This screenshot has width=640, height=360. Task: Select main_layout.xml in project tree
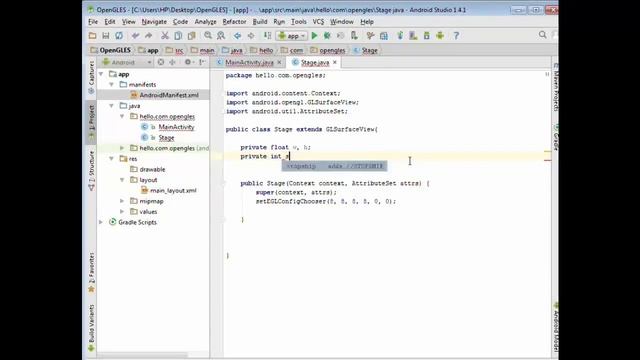point(169,190)
